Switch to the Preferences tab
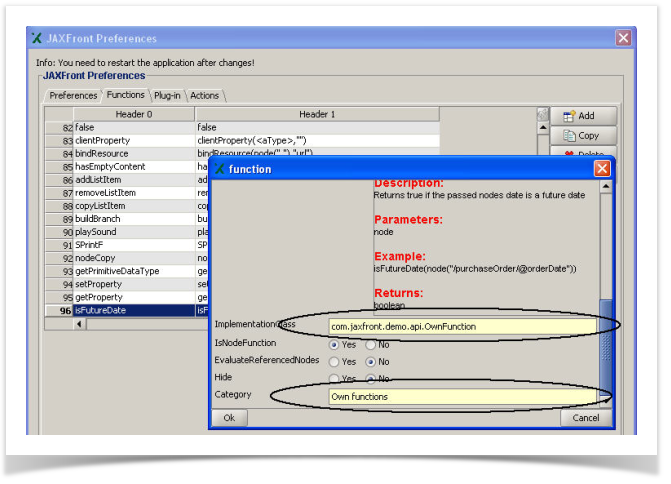Image resolution: width=671 pixels, height=484 pixels. pyautogui.click(x=73, y=96)
